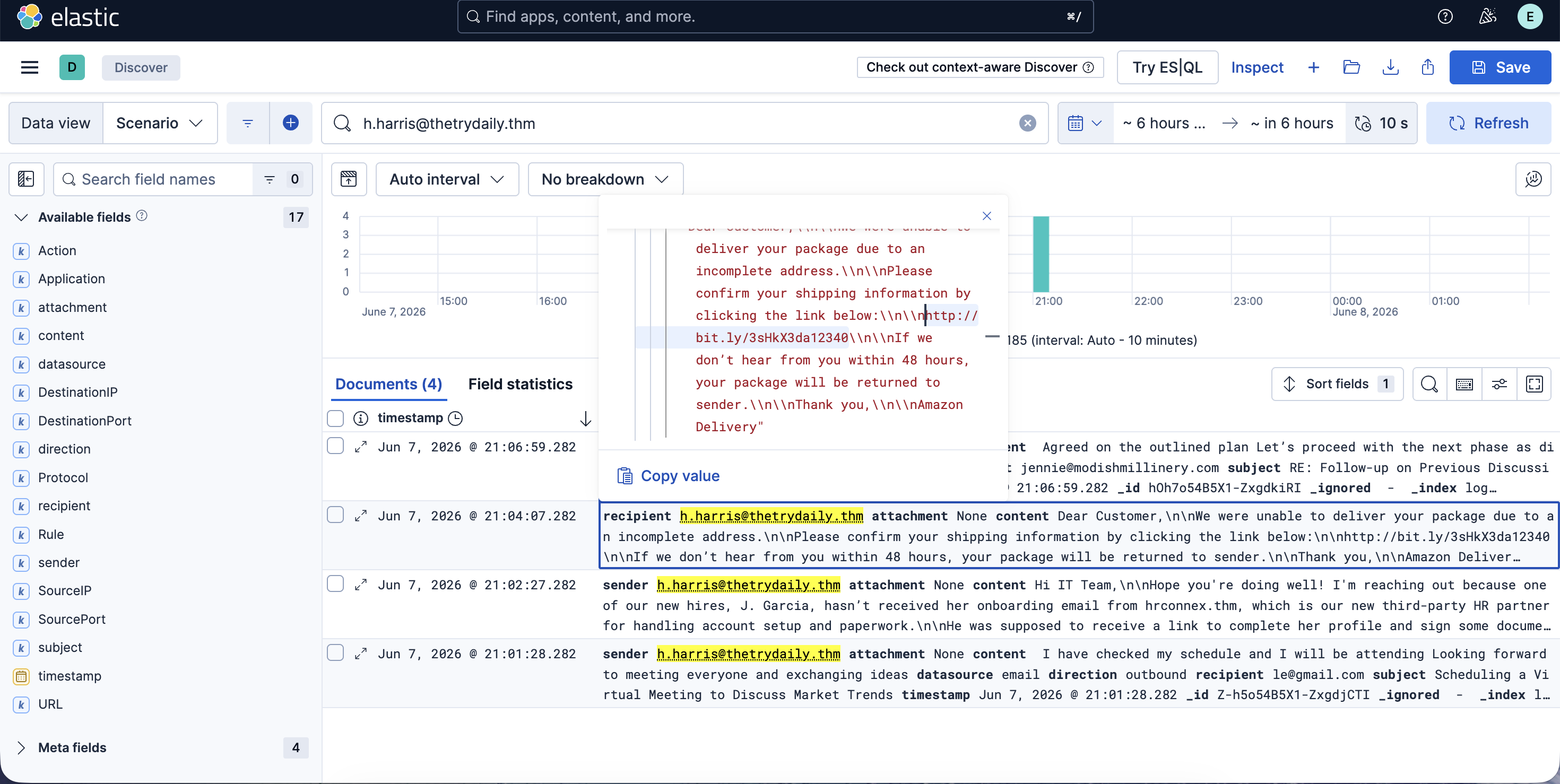Close the content value popover
This screenshot has width=1560, height=784.
point(986,216)
